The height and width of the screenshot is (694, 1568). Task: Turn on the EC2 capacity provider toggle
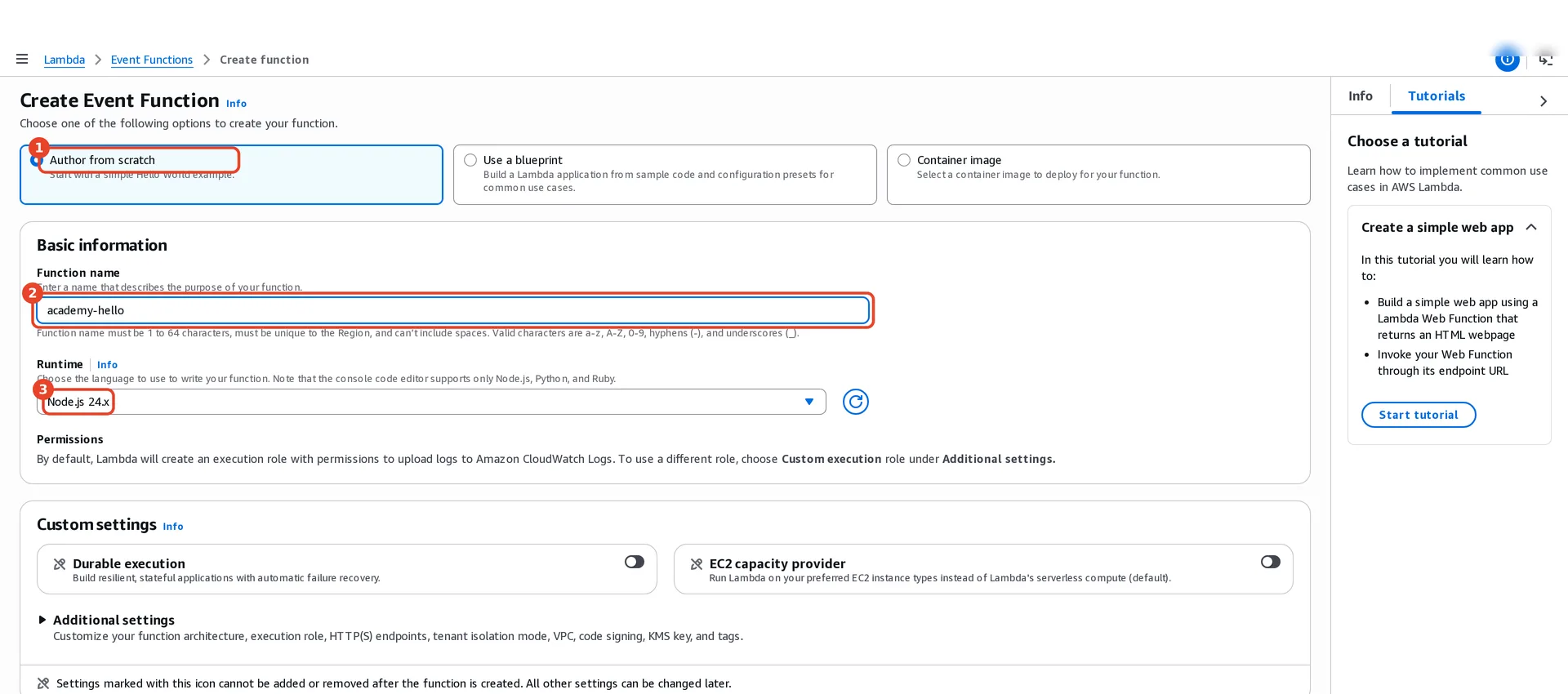pyautogui.click(x=1271, y=562)
